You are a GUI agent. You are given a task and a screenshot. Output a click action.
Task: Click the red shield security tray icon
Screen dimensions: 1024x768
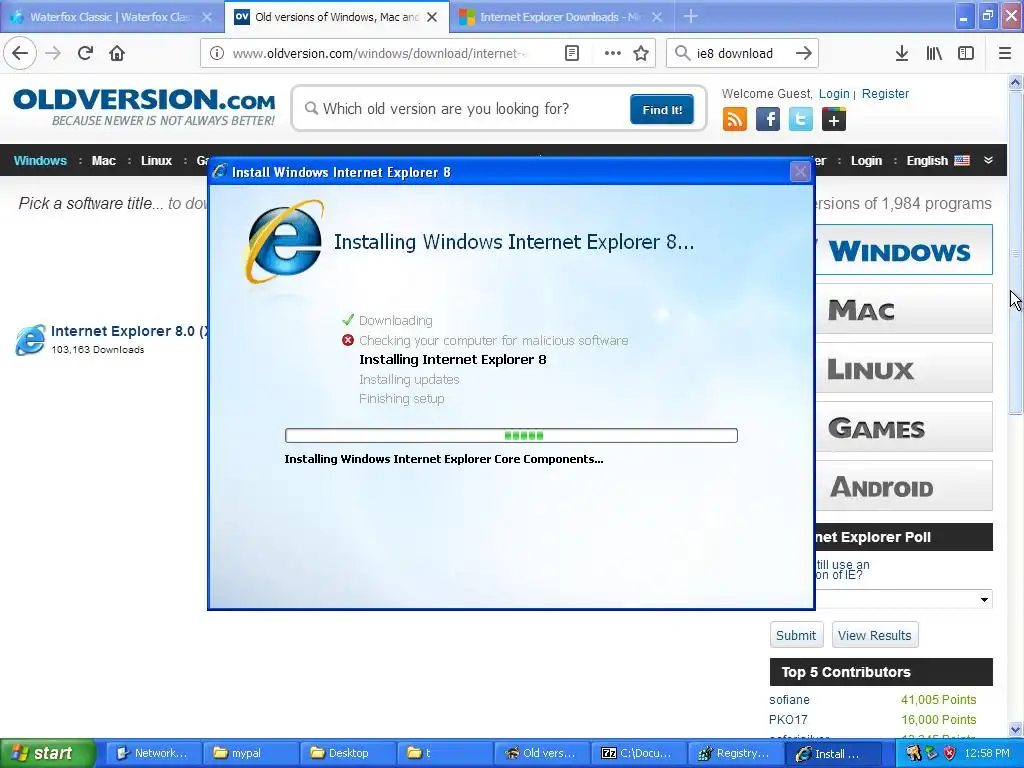point(949,753)
